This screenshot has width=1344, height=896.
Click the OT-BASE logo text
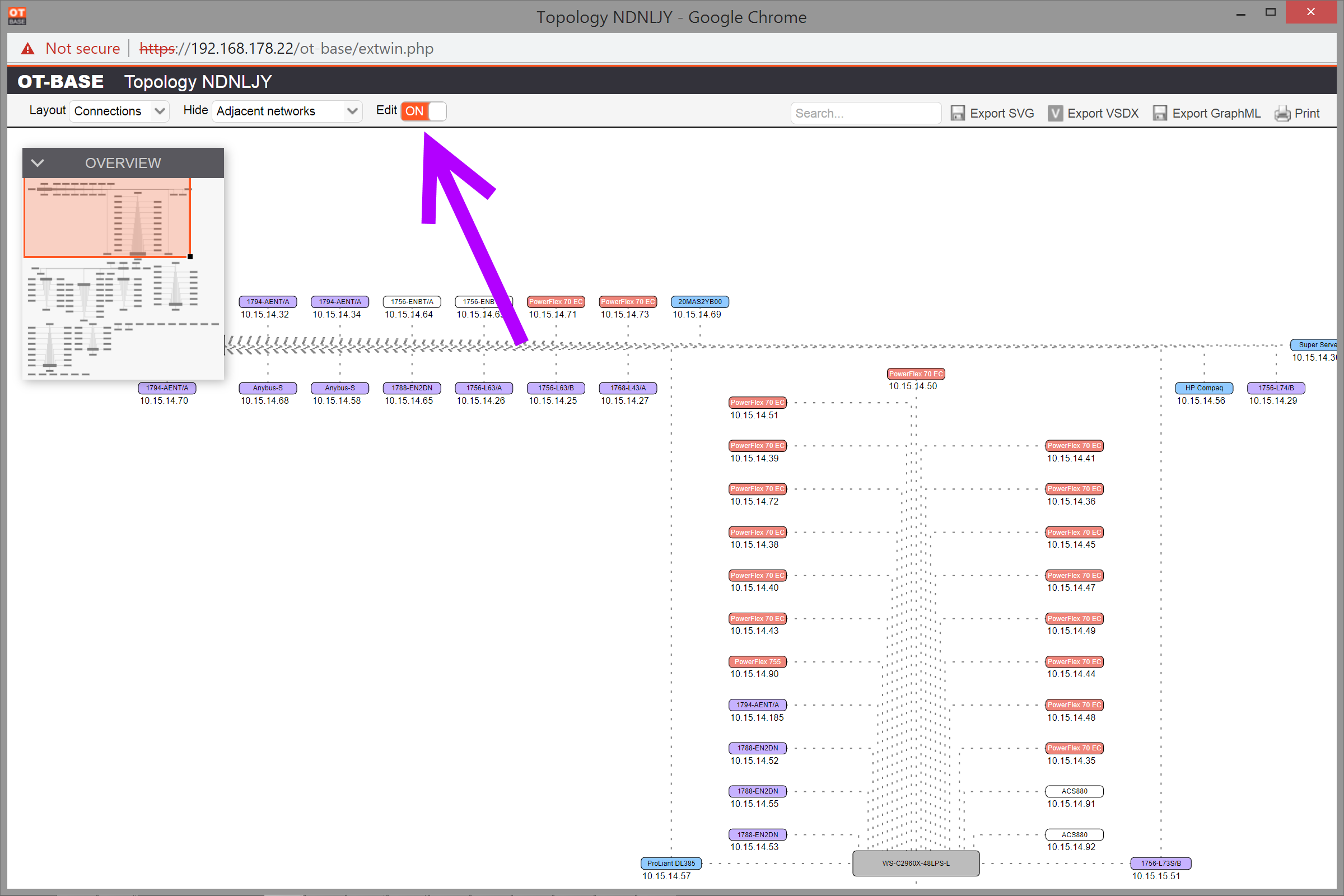(60, 82)
